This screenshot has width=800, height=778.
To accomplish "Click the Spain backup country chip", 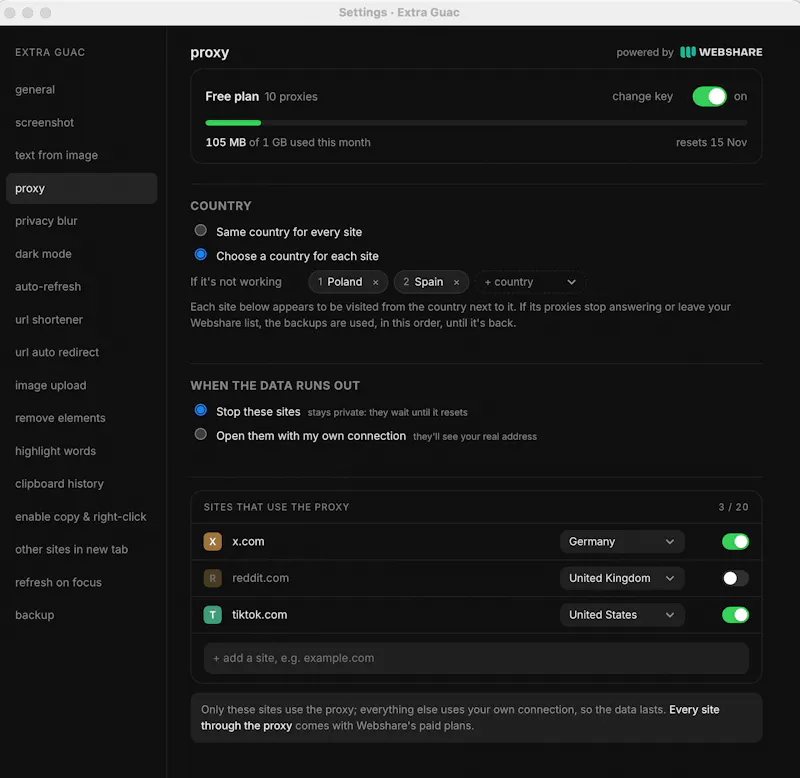I will pos(431,282).
